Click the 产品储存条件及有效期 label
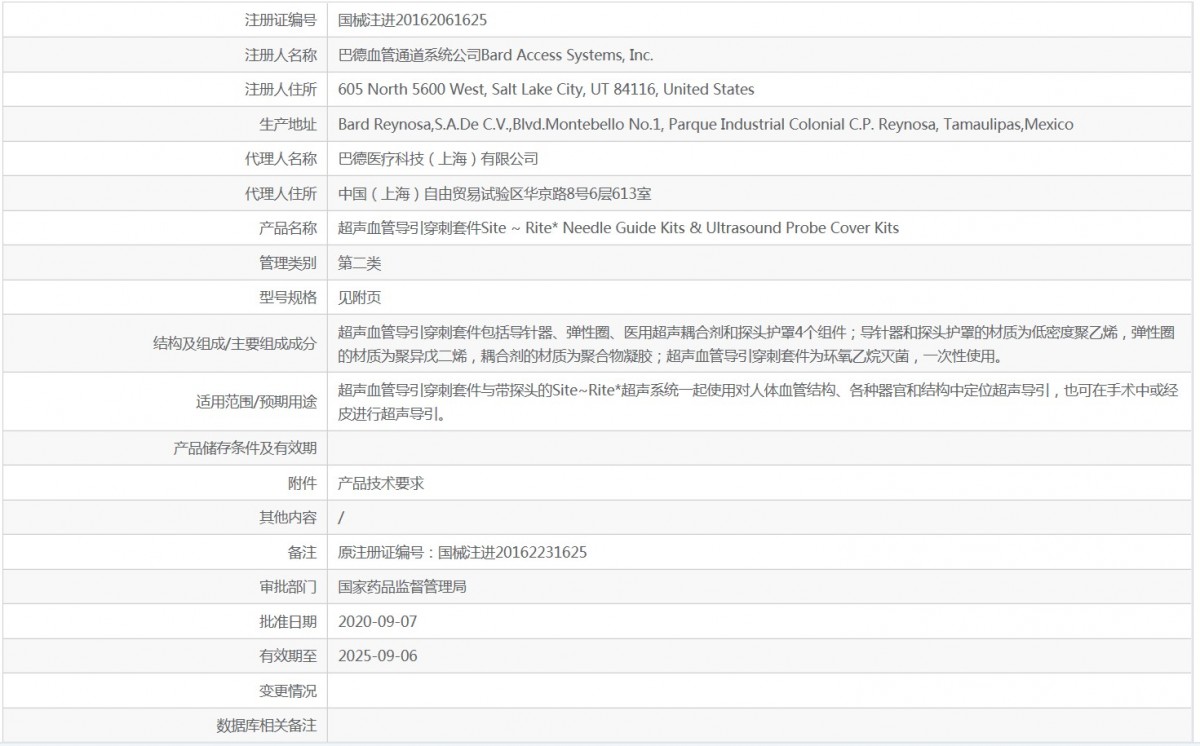Screen dimensions: 1200x746 click(x=245, y=448)
